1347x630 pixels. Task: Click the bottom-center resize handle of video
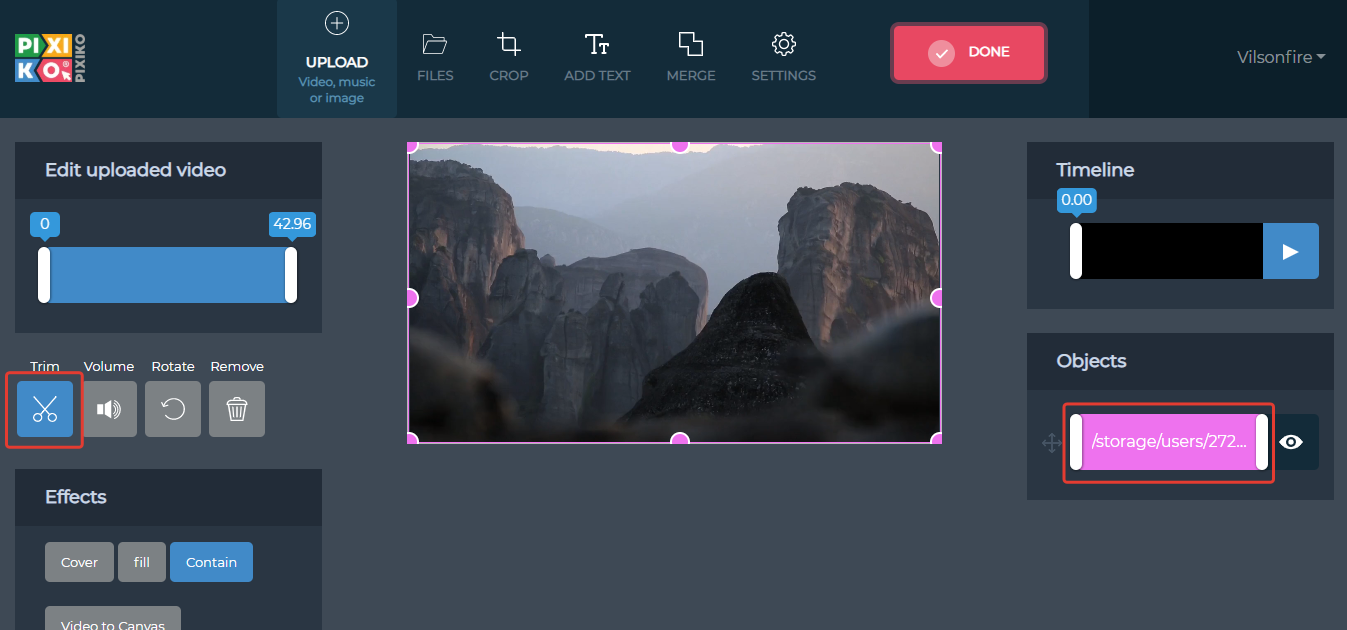coord(680,440)
